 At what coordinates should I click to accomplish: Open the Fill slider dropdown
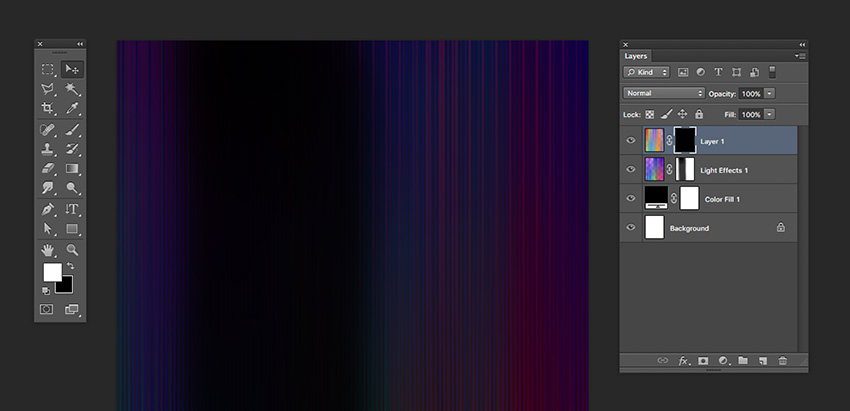click(770, 114)
